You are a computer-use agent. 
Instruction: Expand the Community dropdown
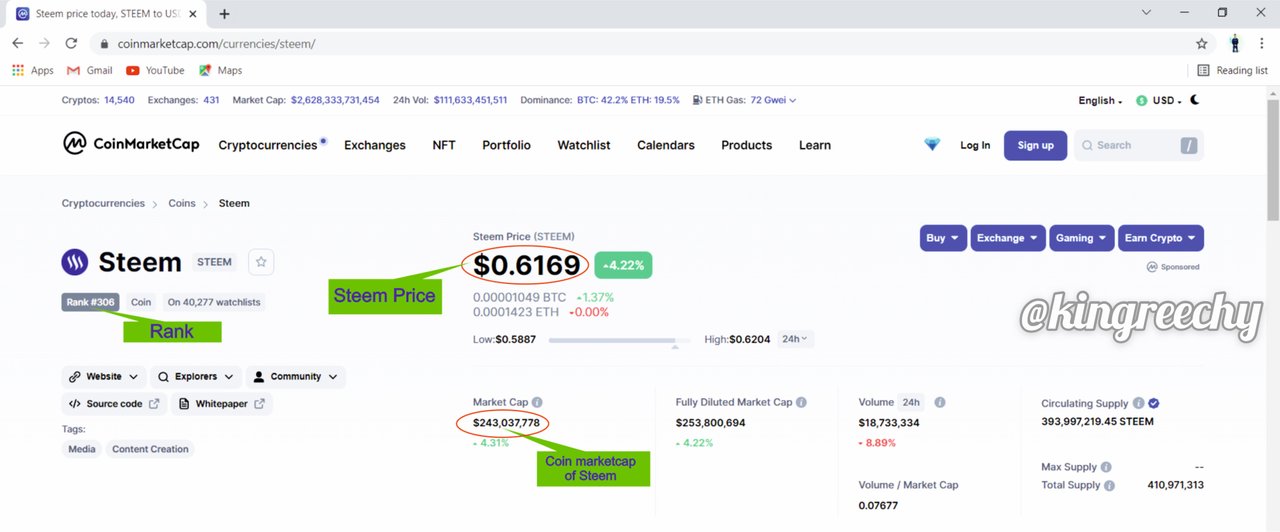tap(295, 377)
